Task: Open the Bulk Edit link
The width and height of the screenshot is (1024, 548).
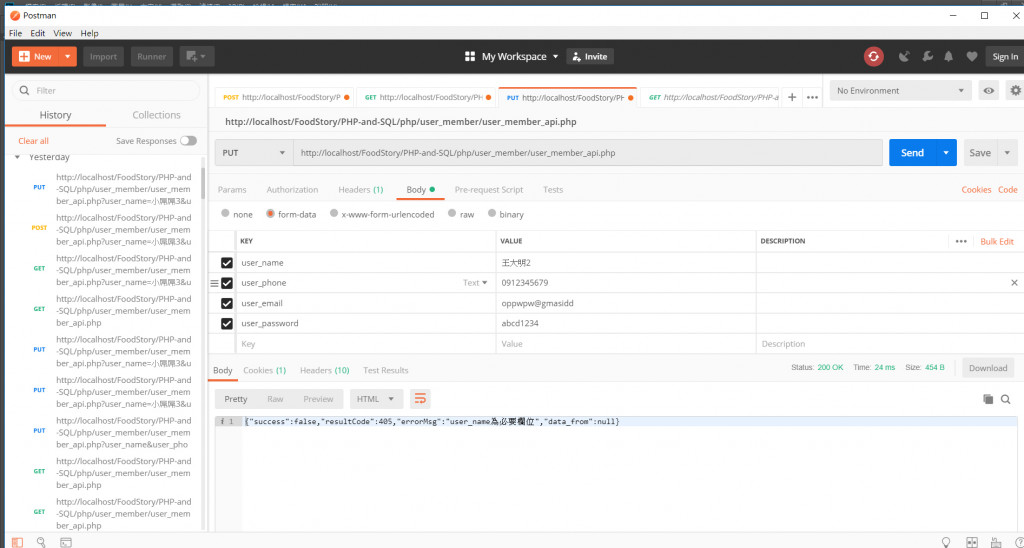Action: (997, 241)
